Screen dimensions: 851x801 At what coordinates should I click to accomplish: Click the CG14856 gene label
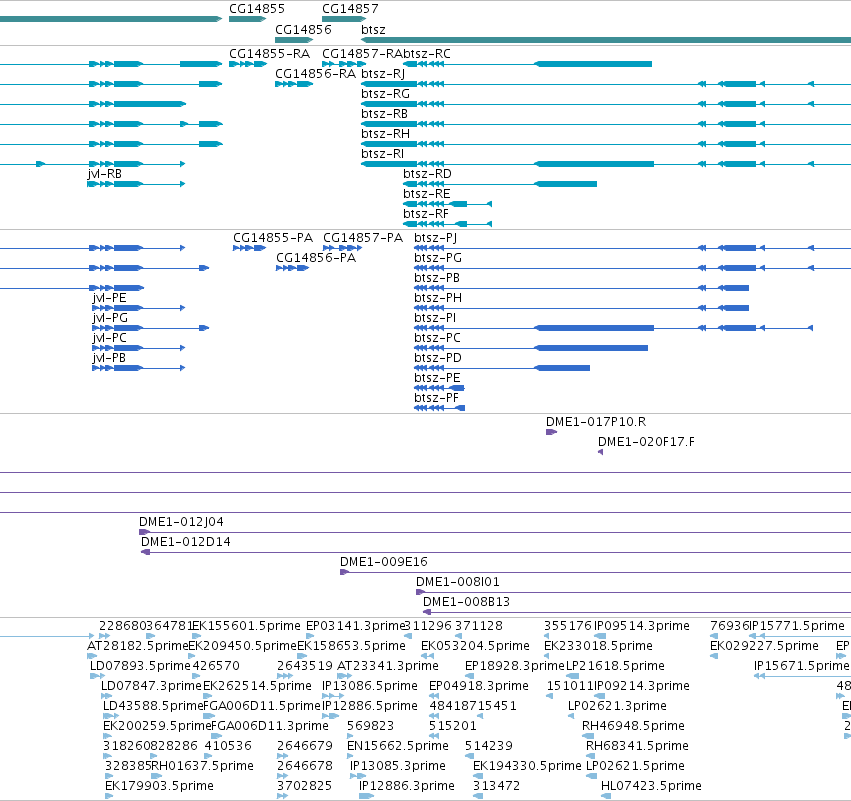[x=303, y=29]
